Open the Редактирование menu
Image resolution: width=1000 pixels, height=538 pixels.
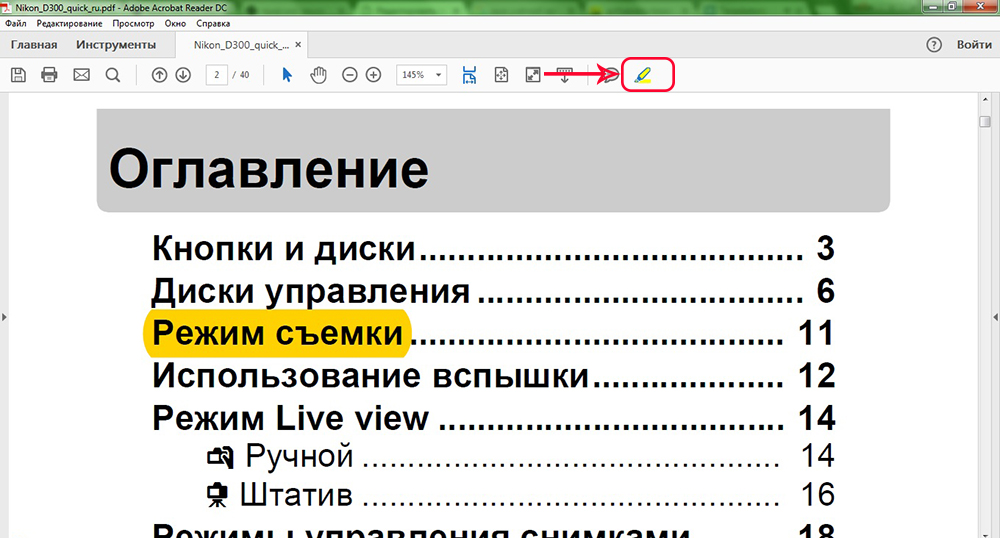click(69, 23)
